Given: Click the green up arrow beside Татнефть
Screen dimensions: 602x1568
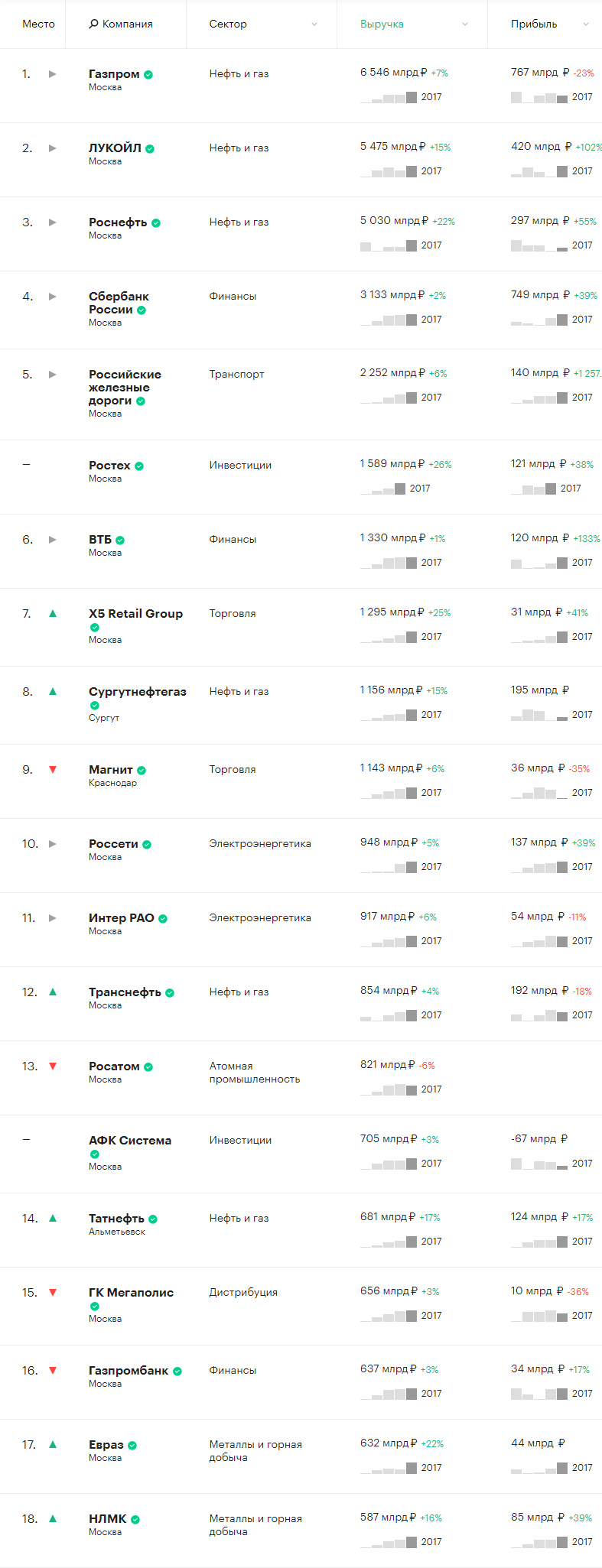Looking at the screenshot, I should tap(53, 1219).
